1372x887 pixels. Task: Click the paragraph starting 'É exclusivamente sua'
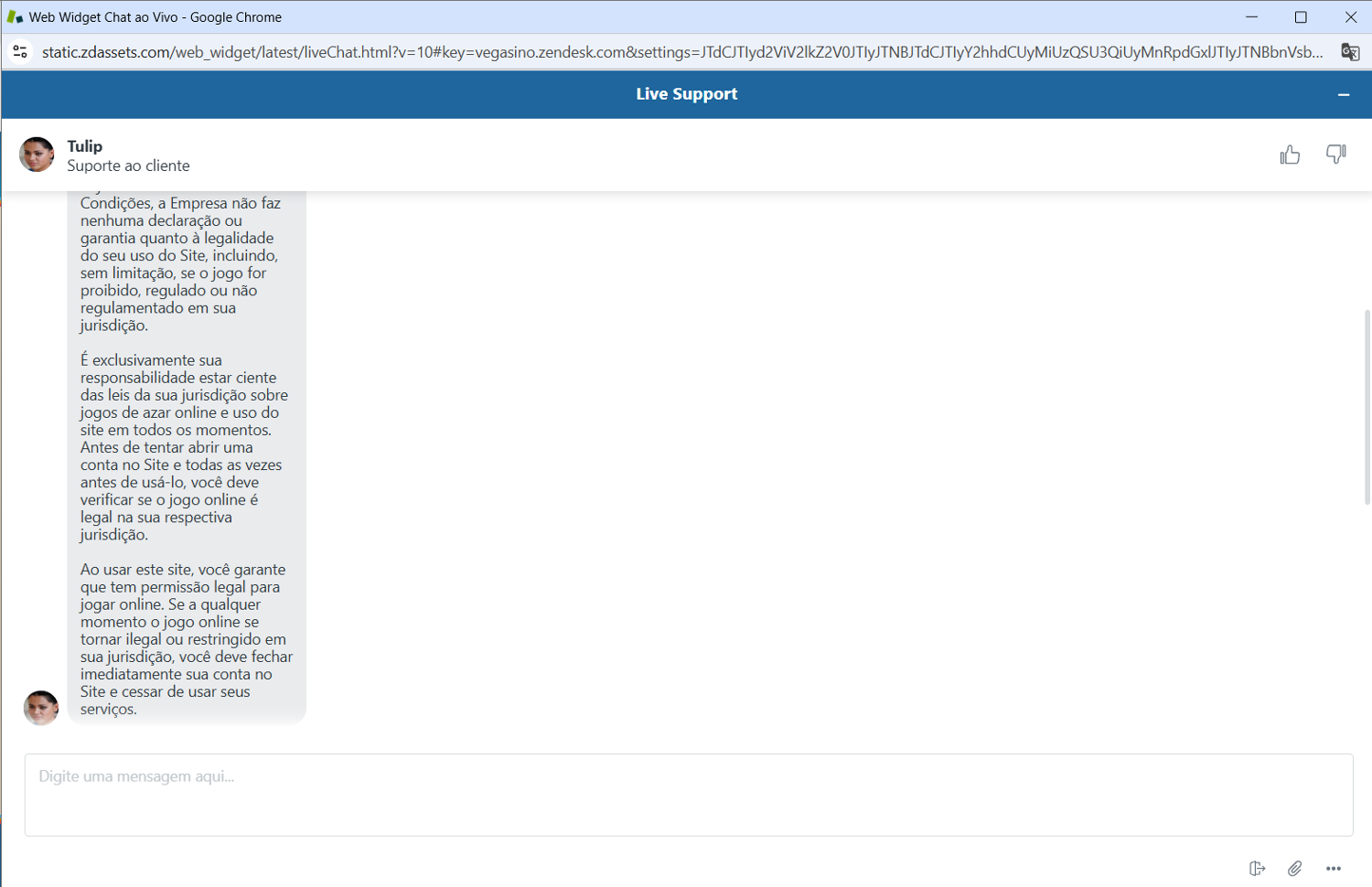pos(184,447)
